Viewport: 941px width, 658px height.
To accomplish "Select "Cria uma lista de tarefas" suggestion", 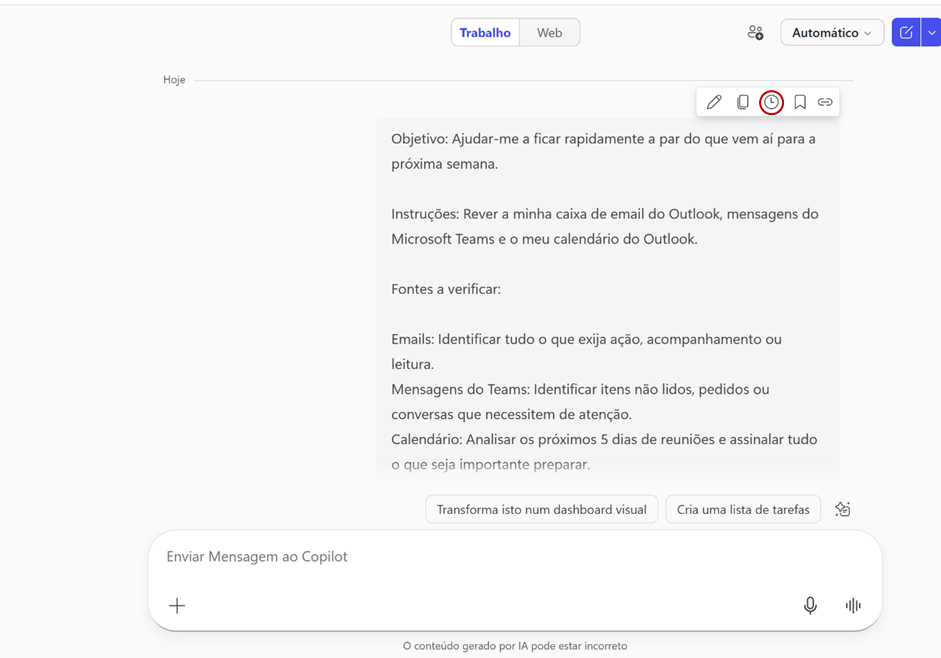I will 743,509.
